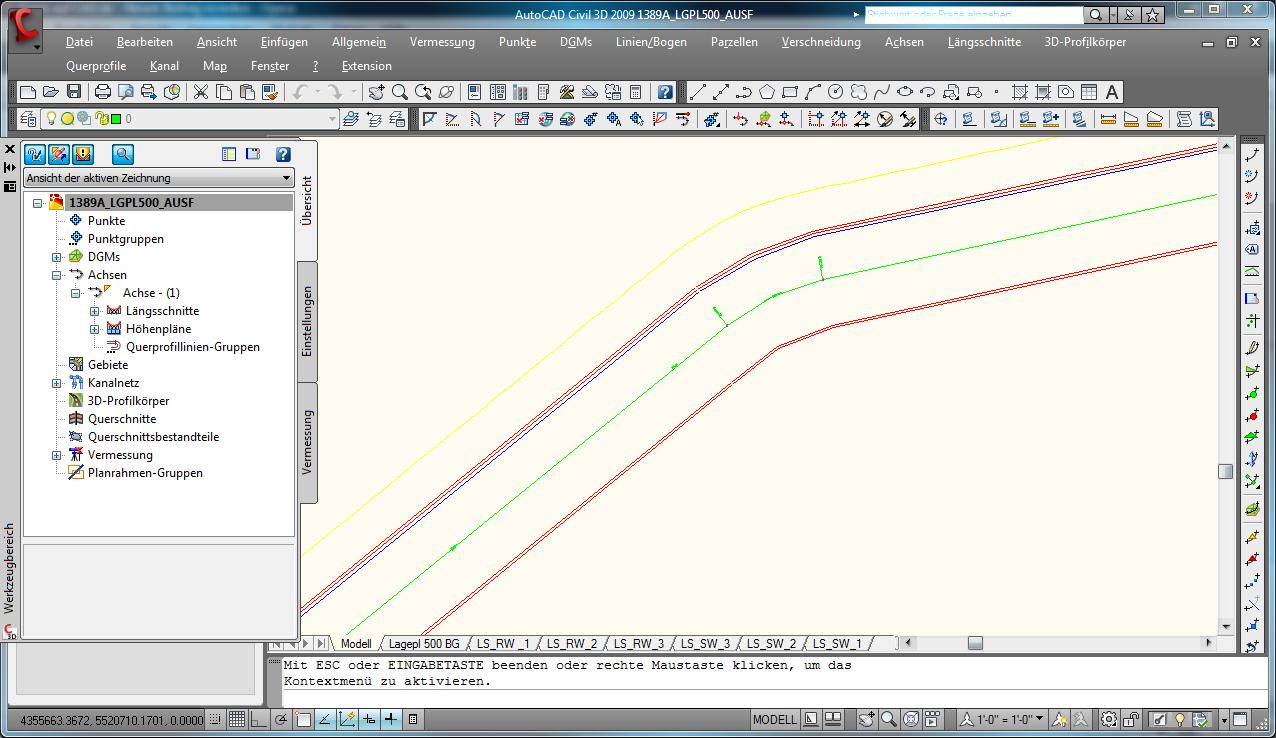
Task: Click the magnifier icon in Toolspace panel
Action: [x=122, y=154]
